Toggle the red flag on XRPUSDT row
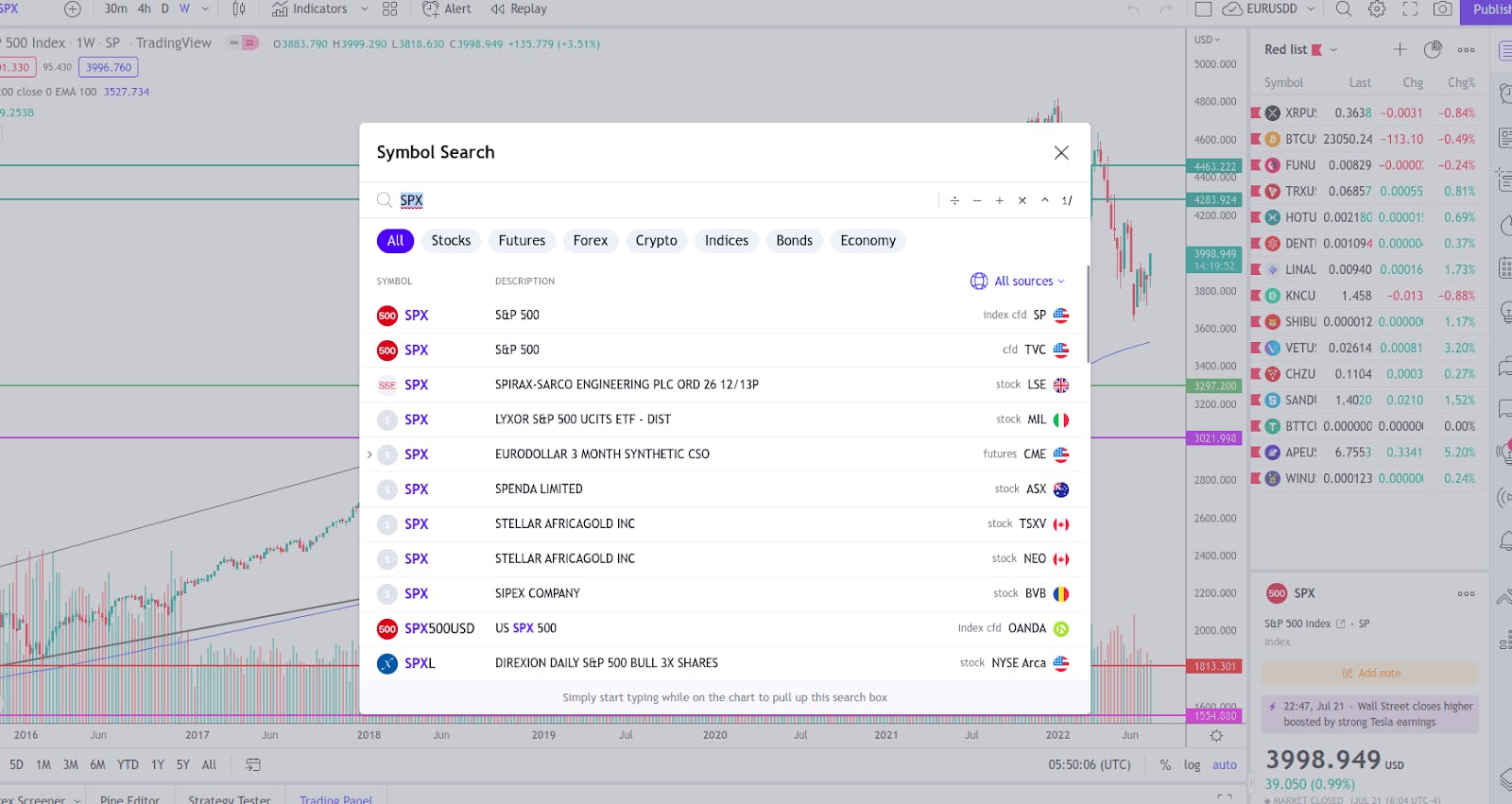The height and width of the screenshot is (804, 1512). click(x=1256, y=112)
